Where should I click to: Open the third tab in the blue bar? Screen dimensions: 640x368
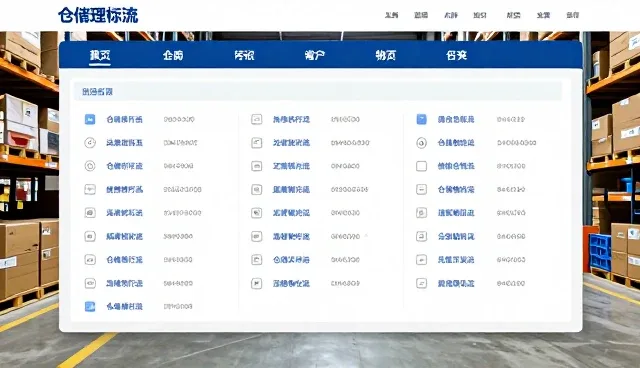tap(244, 55)
